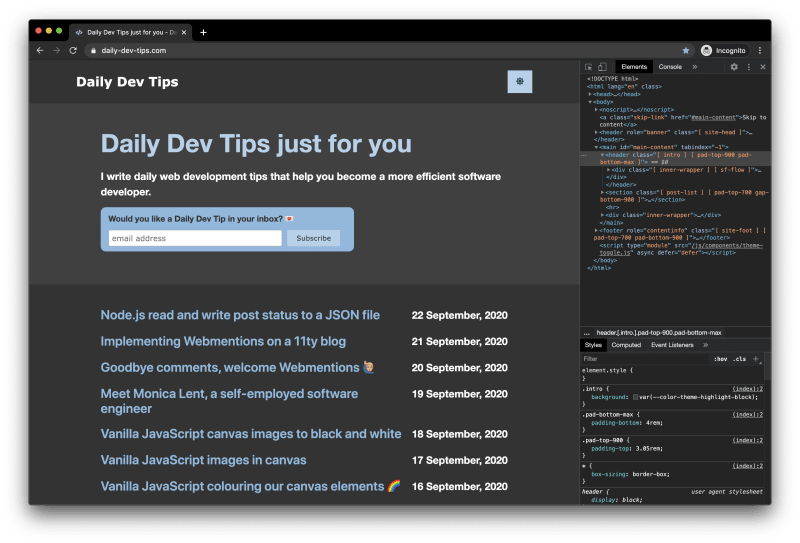This screenshot has height=543, width=800.
Task: Show more style pane tabs via chevron
Action: coord(705,345)
